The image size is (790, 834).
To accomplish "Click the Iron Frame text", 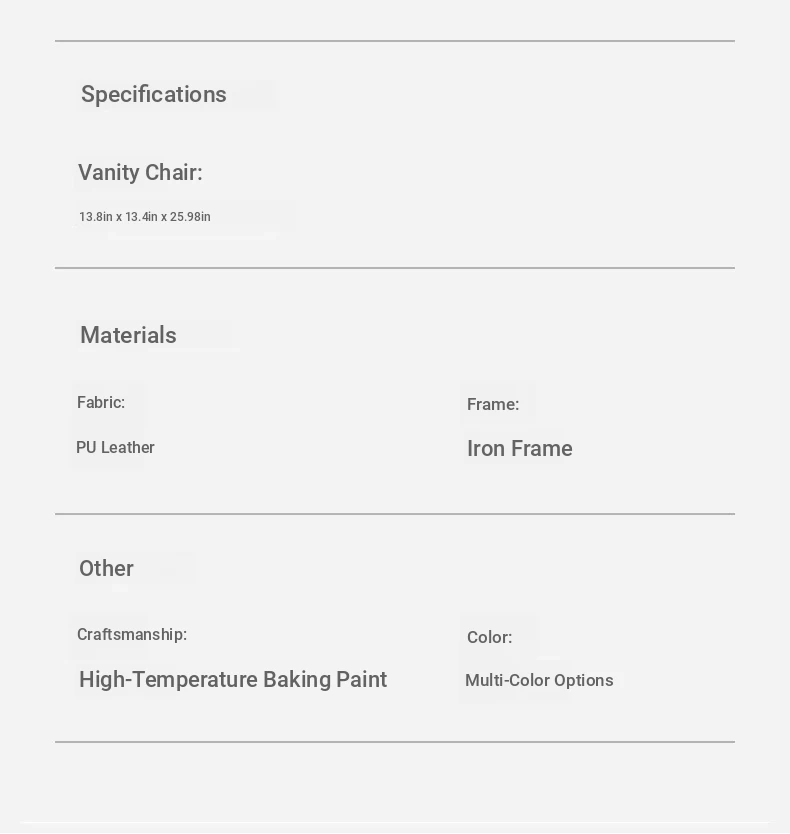I will click(520, 448).
